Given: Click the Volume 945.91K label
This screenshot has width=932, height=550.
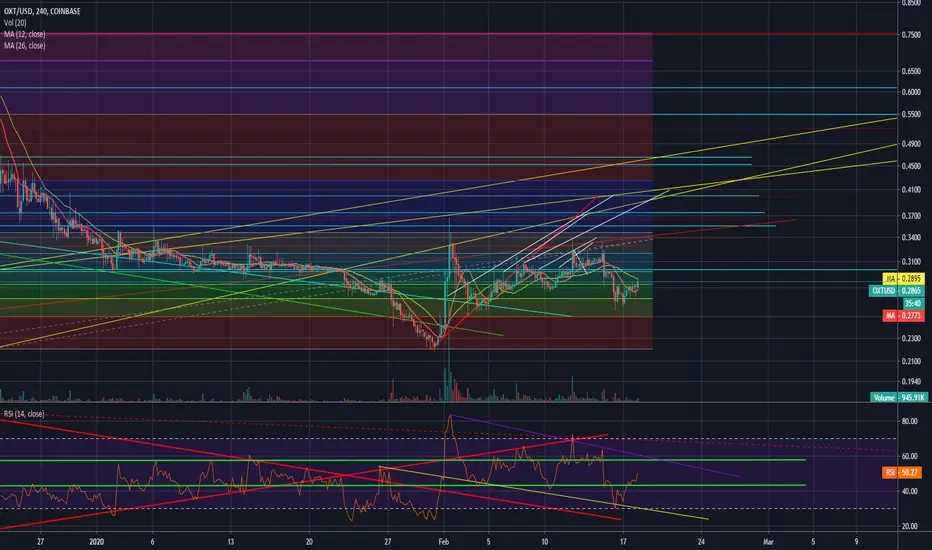Looking at the screenshot, I should 899,397.
